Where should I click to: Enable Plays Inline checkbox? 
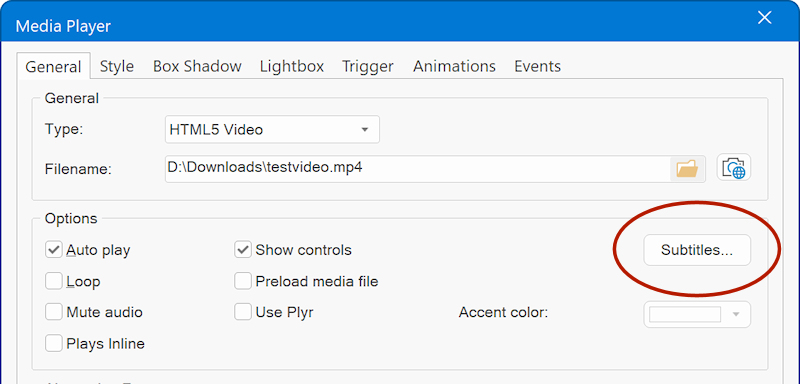click(54, 343)
